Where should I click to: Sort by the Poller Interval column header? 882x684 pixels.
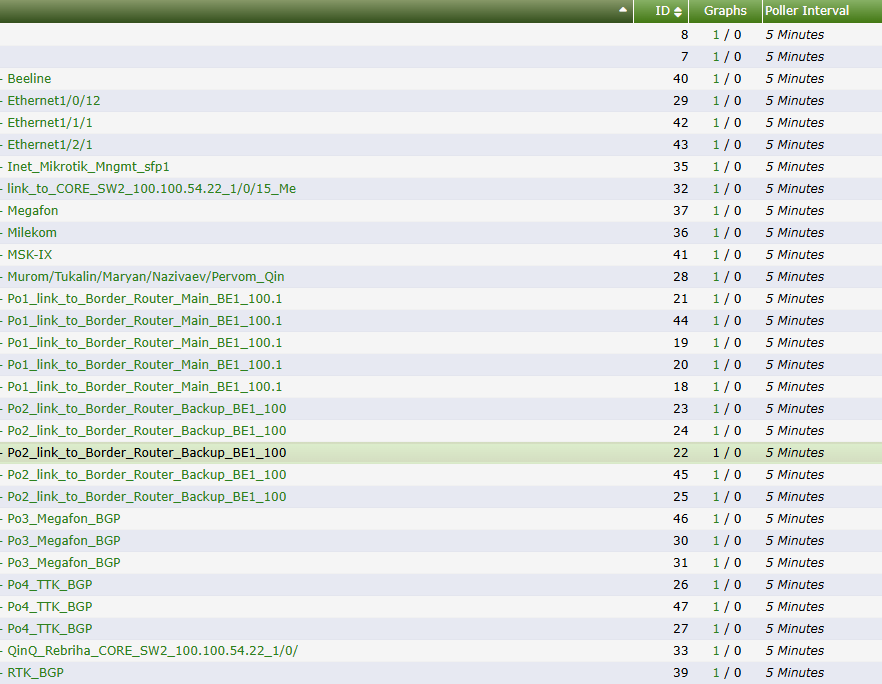click(807, 11)
